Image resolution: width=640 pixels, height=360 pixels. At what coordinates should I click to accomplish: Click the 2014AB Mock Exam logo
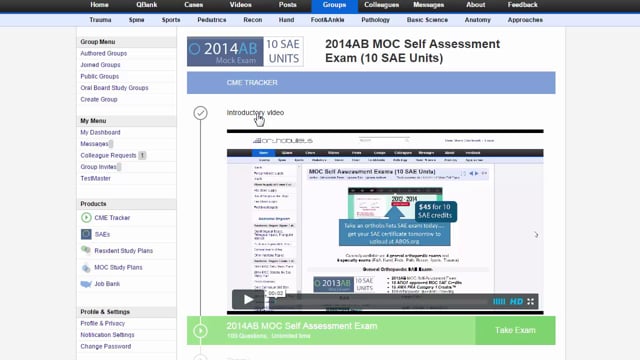245,51
